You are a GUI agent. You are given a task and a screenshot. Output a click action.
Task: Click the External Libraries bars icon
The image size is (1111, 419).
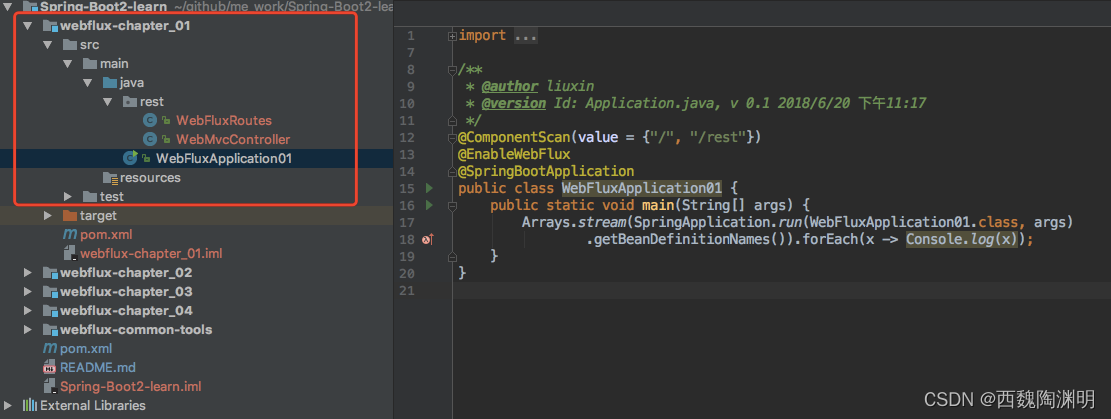pyautogui.click(x=29, y=406)
